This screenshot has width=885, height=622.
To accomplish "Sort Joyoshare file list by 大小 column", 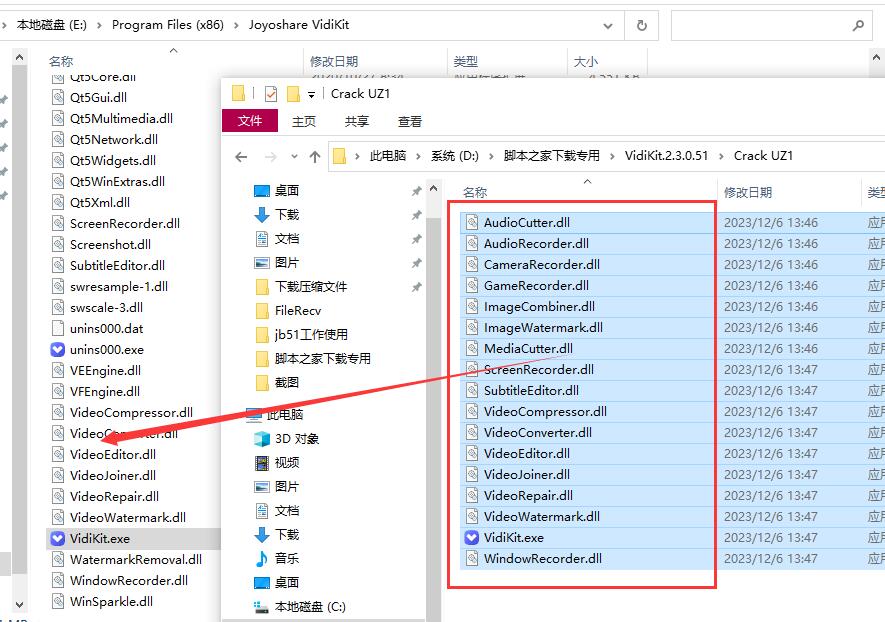I will point(607,62).
